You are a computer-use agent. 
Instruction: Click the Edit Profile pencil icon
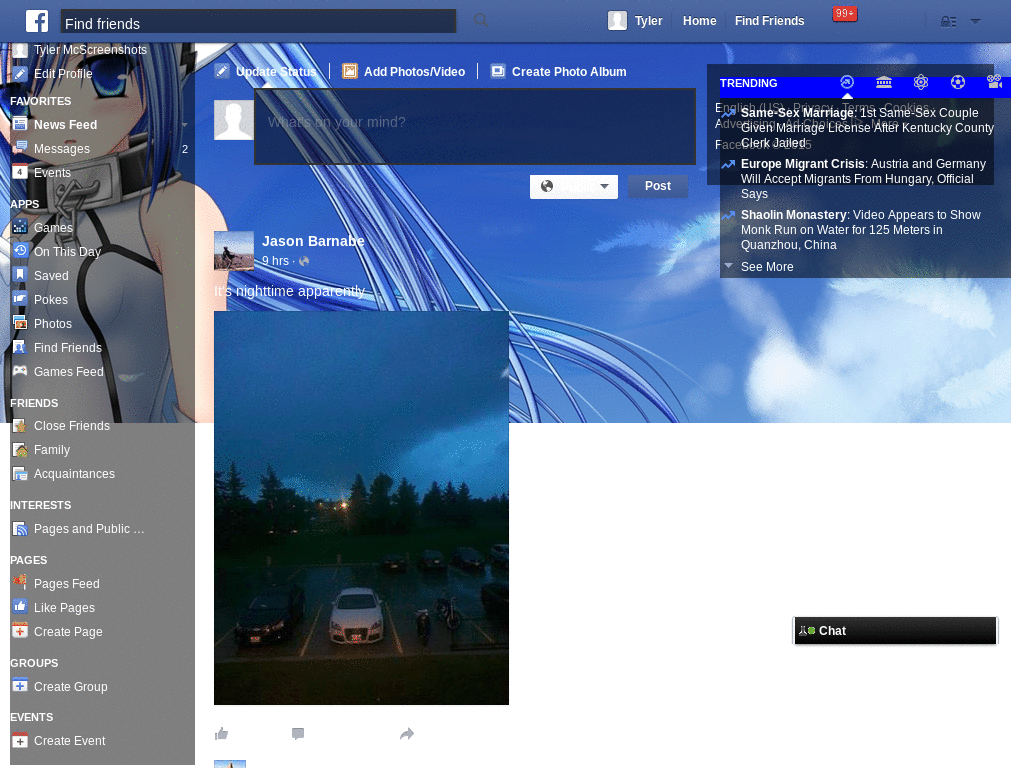click(20, 74)
